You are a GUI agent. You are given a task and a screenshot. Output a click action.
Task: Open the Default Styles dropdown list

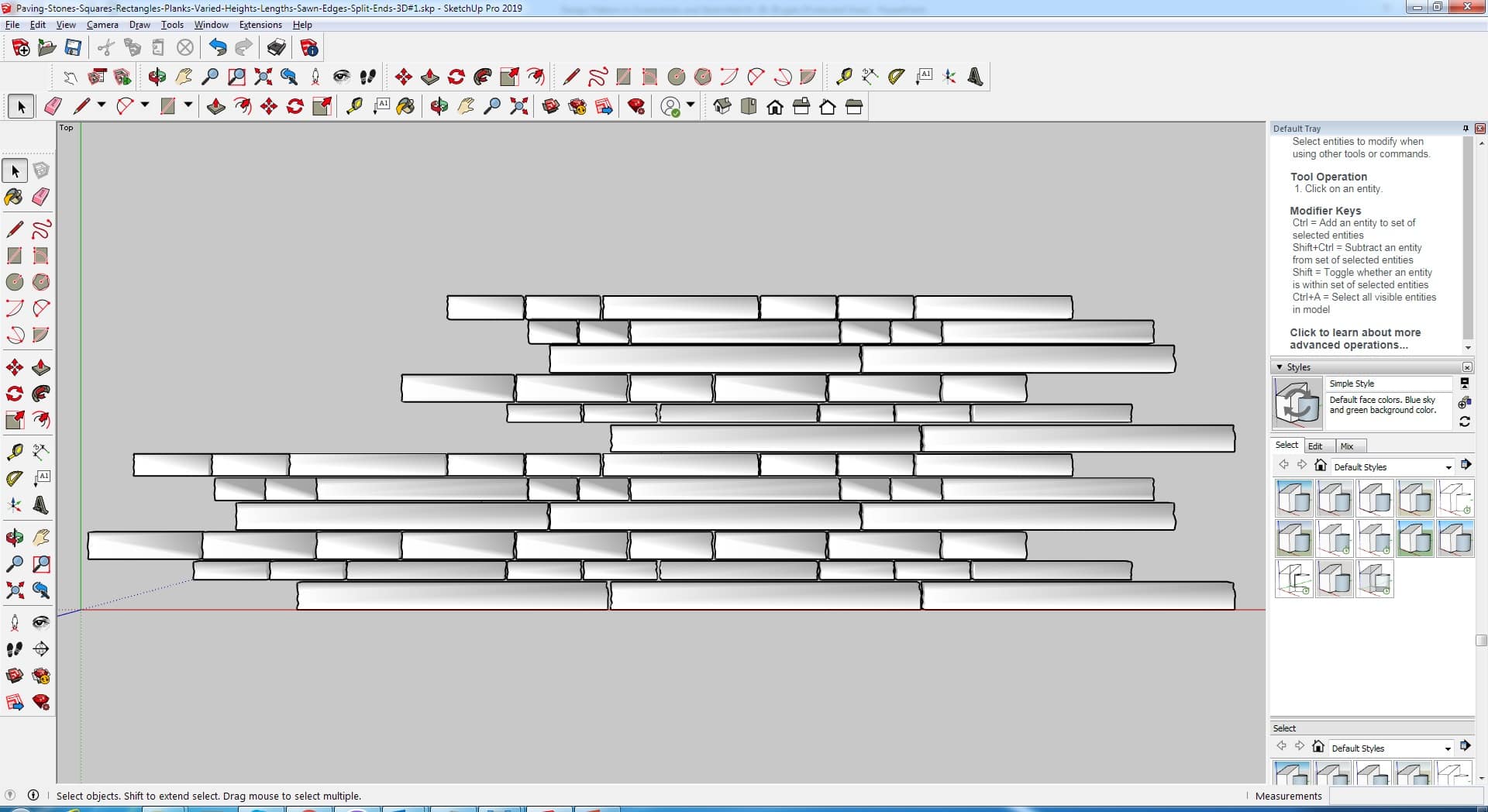[x=1448, y=467]
